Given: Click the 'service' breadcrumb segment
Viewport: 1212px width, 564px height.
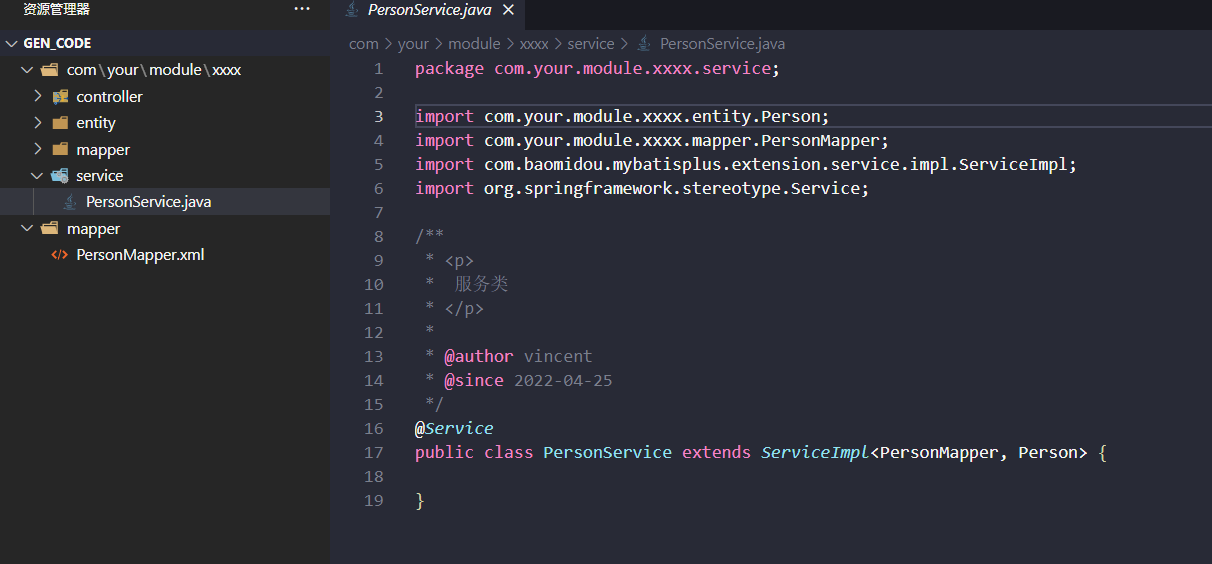Looking at the screenshot, I should click(590, 44).
